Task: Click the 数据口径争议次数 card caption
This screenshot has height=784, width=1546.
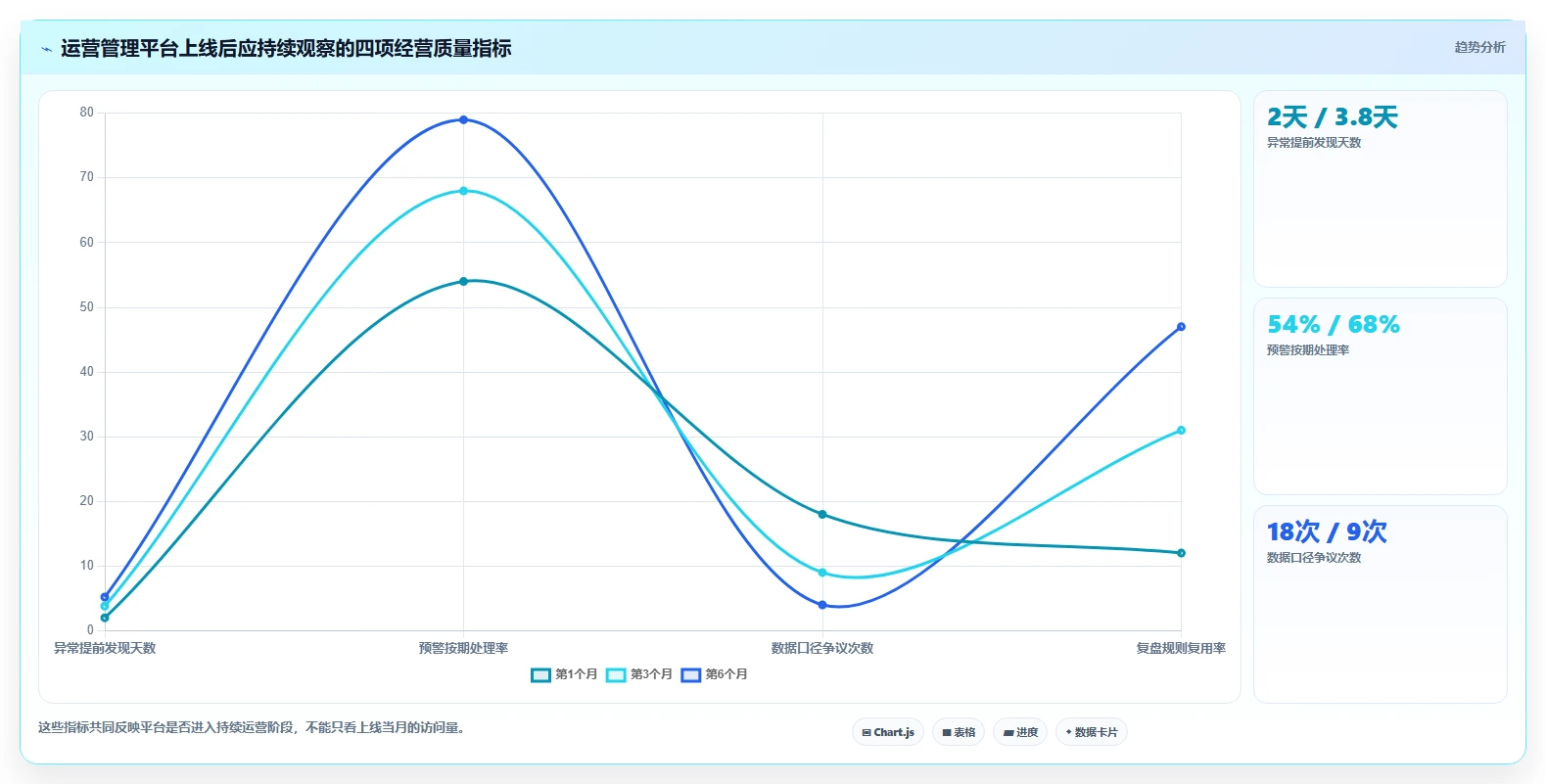Action: click(x=1314, y=558)
